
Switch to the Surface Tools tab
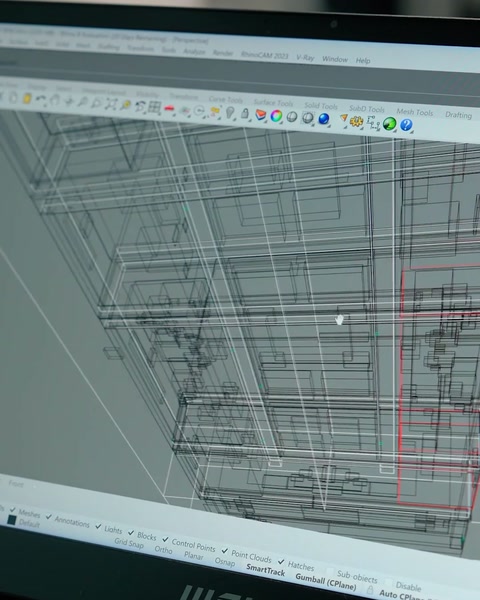click(273, 103)
